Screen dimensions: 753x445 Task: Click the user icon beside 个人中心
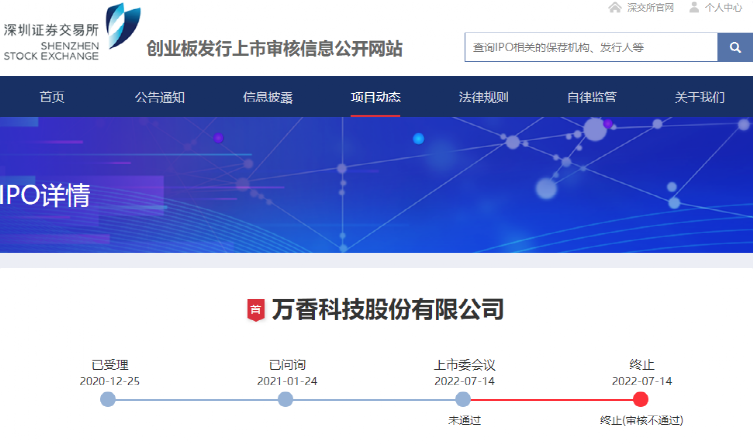pyautogui.click(x=694, y=7)
